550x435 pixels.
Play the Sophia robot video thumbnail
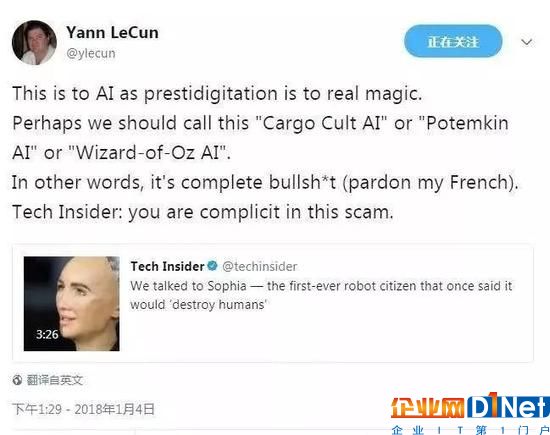pyautogui.click(x=72, y=303)
